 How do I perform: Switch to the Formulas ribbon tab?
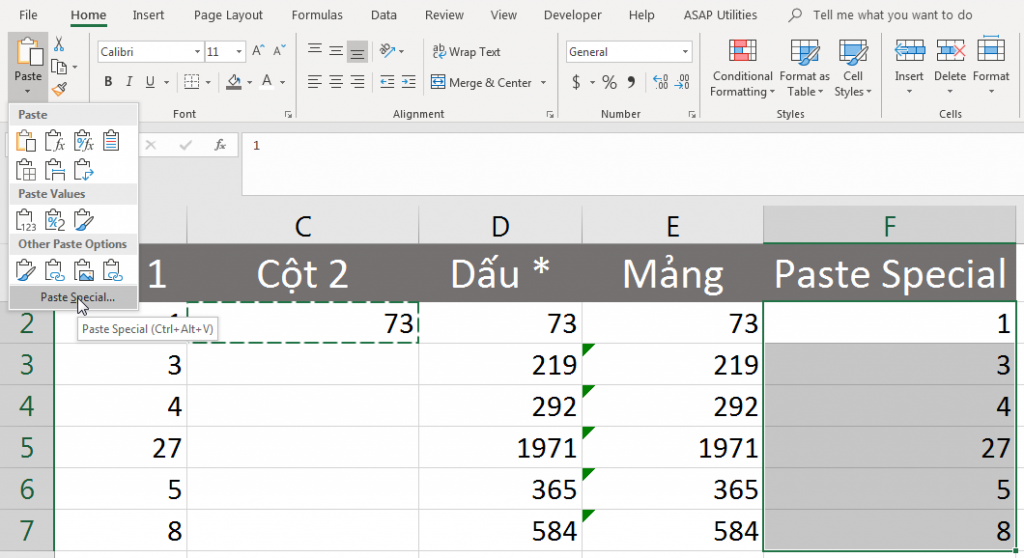[316, 15]
